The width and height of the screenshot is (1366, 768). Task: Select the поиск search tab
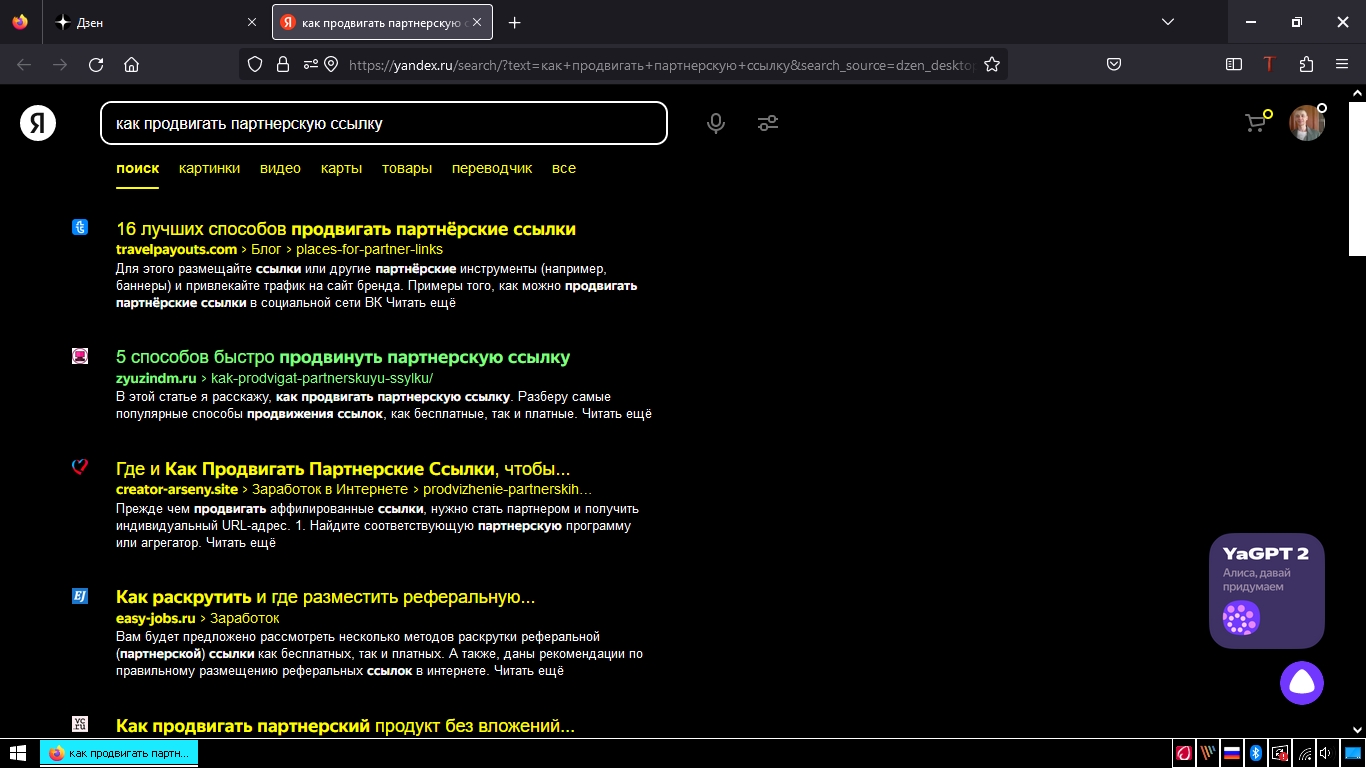click(x=138, y=168)
